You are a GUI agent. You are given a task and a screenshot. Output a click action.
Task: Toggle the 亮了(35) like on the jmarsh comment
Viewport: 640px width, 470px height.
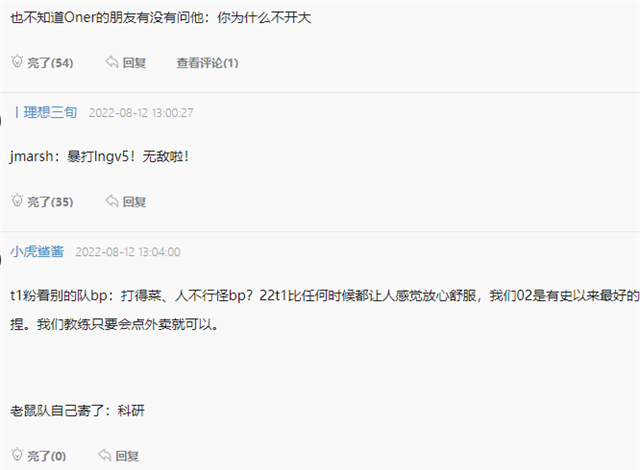(x=50, y=202)
